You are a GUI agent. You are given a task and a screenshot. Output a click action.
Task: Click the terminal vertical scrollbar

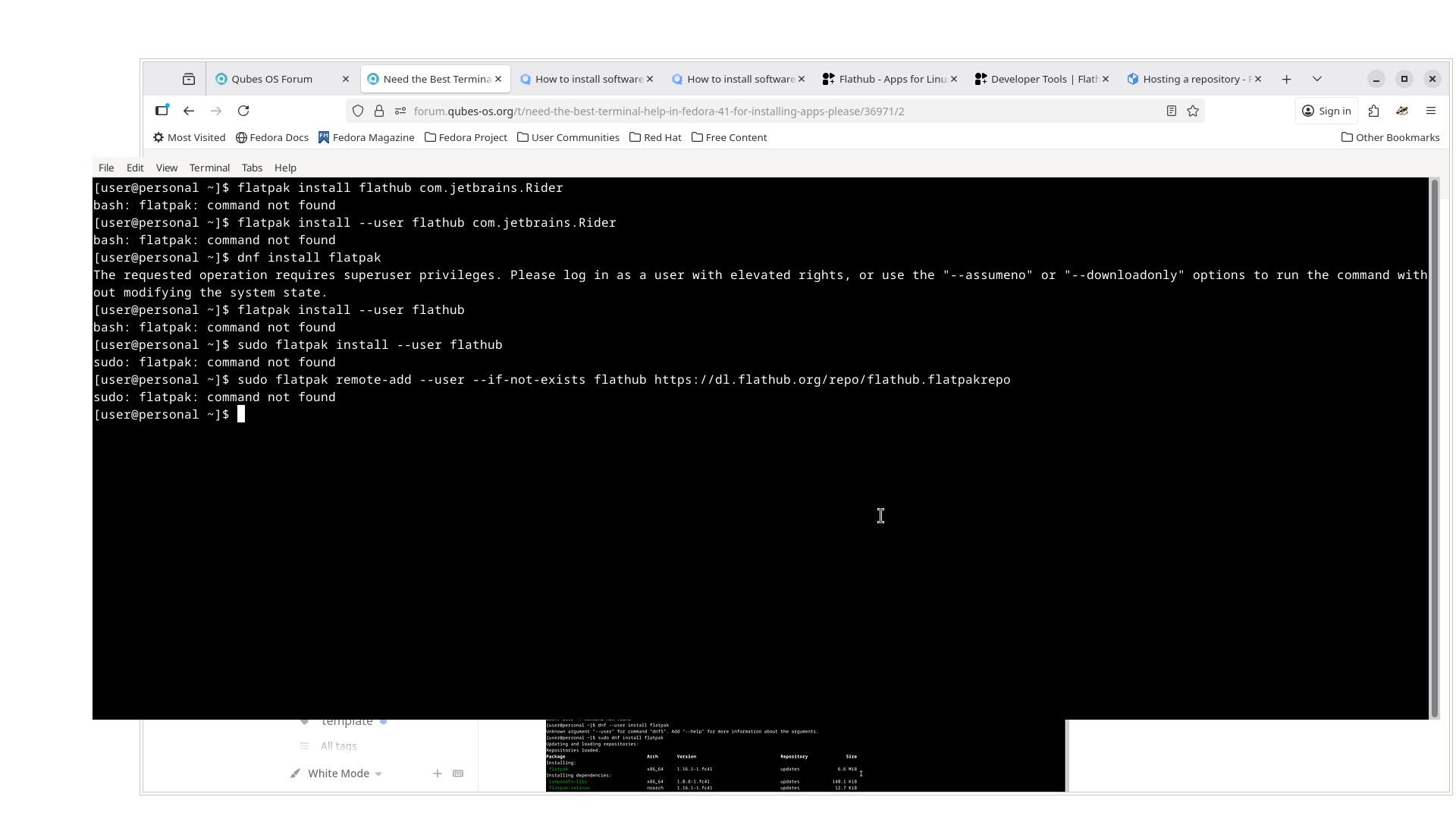click(x=1434, y=447)
